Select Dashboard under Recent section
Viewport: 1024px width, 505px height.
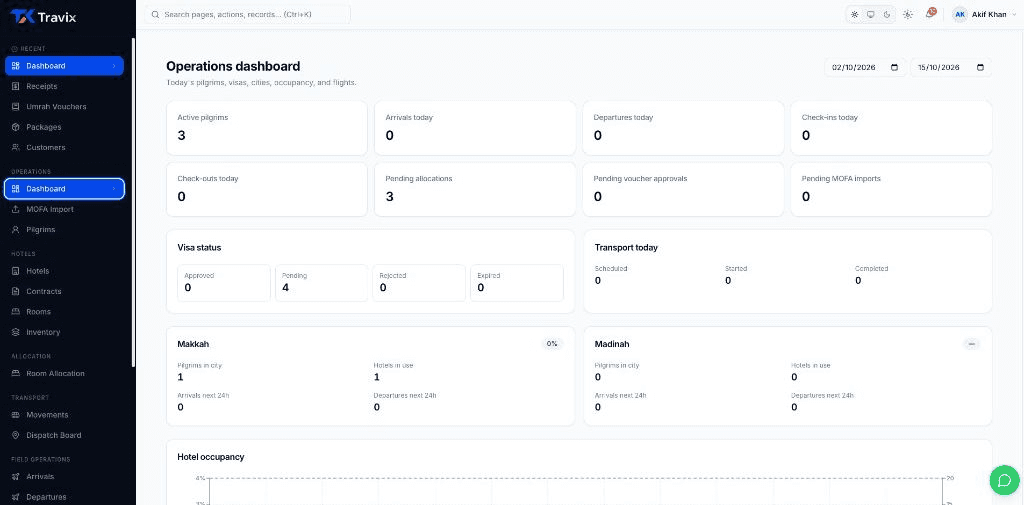(64, 66)
